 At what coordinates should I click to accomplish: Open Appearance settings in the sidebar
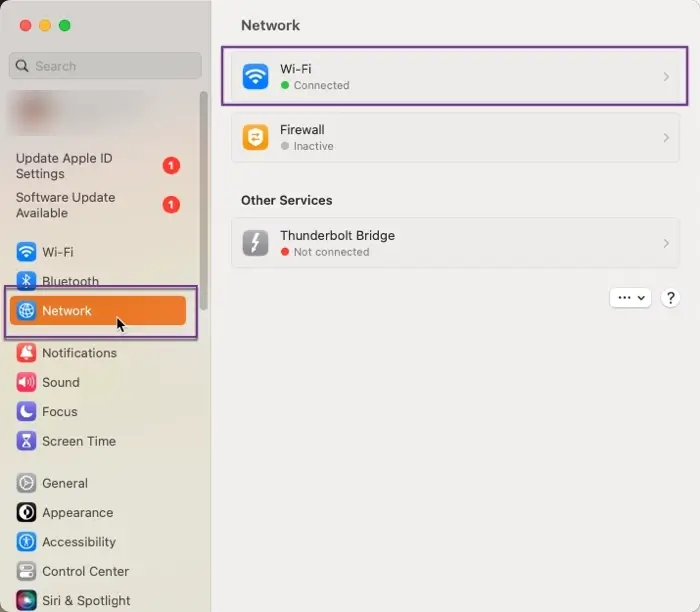tap(98, 512)
